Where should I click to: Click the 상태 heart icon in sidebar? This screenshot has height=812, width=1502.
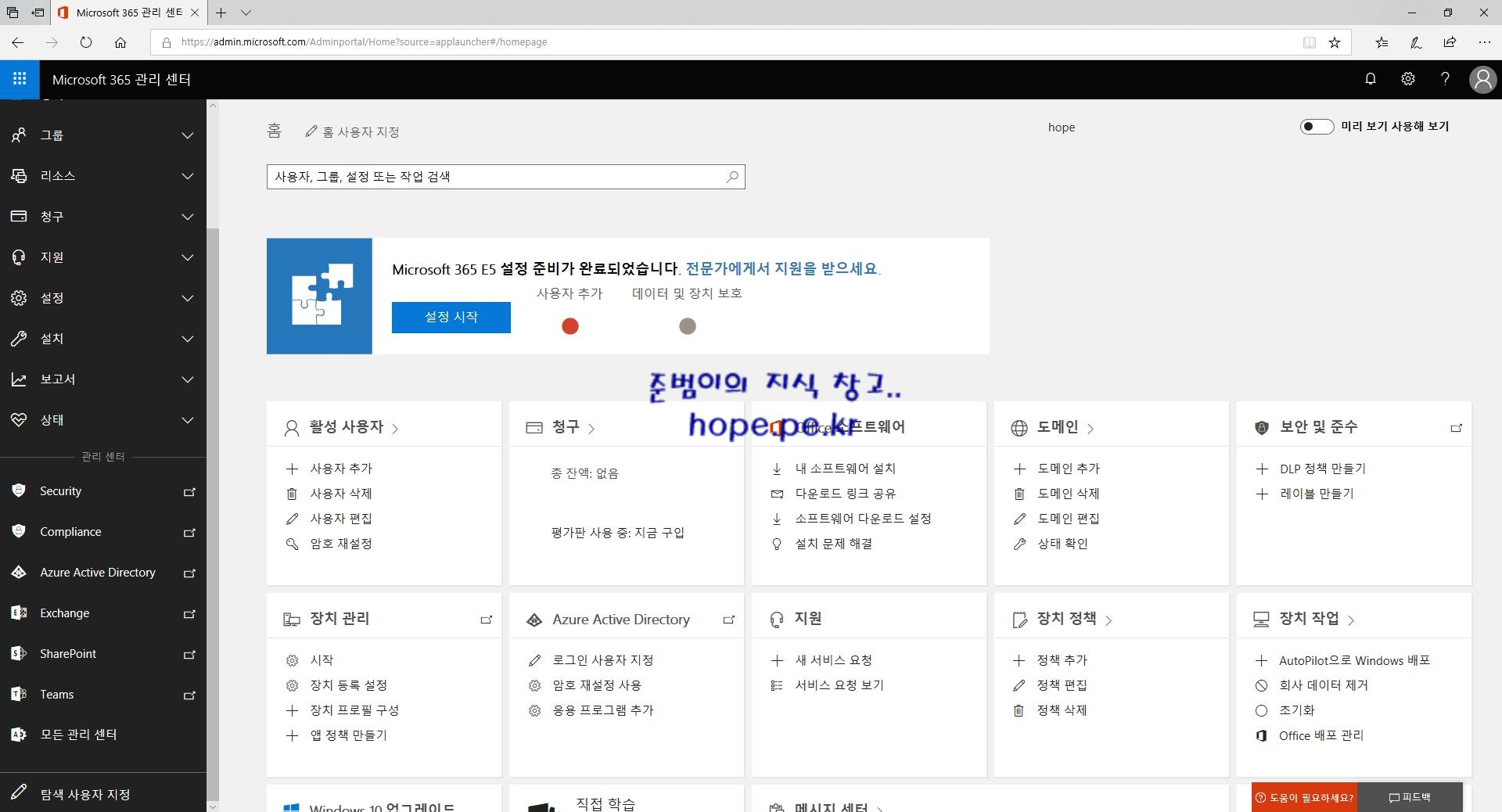pos(19,420)
